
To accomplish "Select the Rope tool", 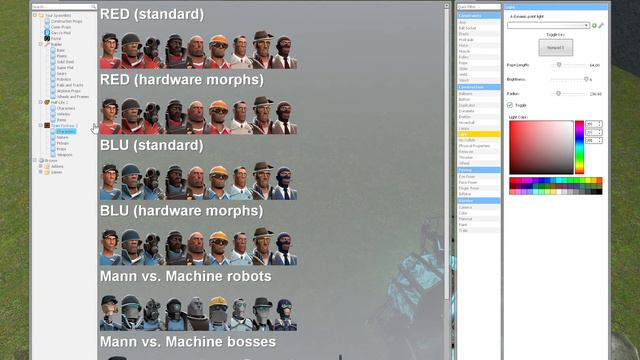I will (x=479, y=63).
